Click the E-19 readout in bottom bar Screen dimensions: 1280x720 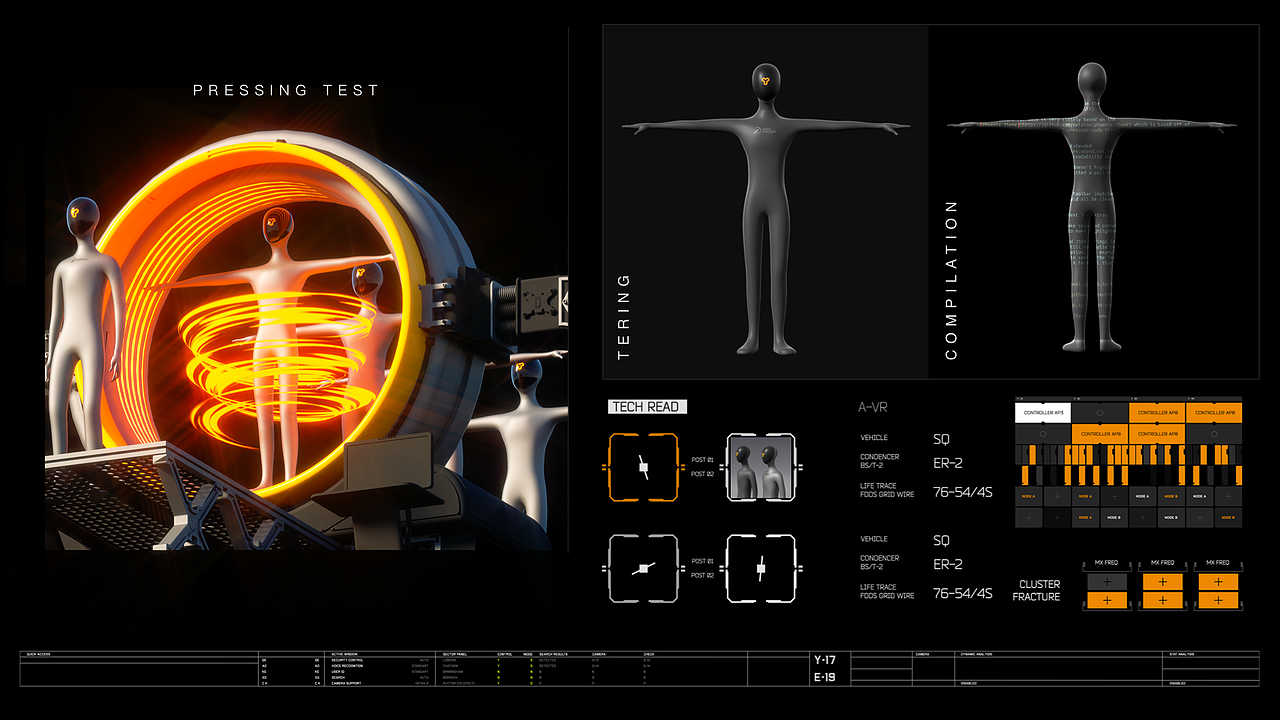click(825, 677)
